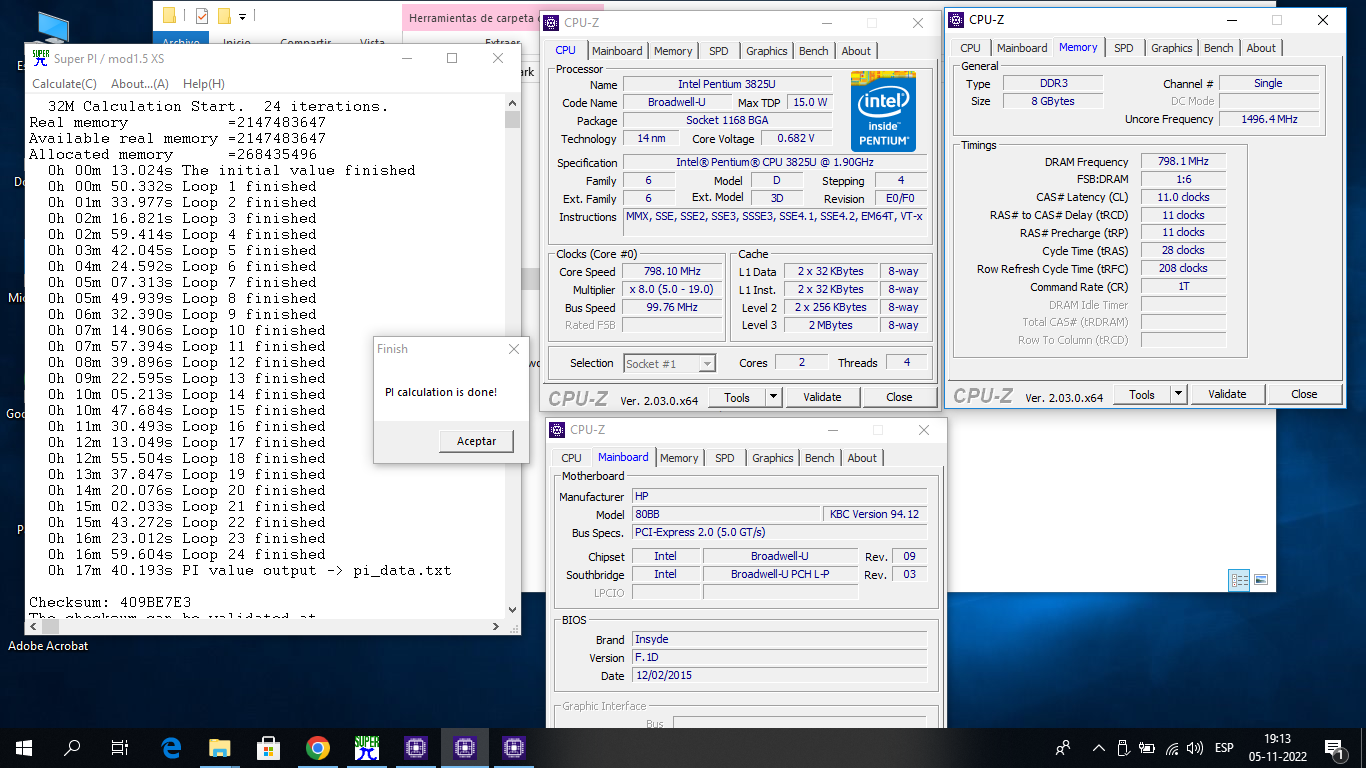Open Task View from the taskbar
The height and width of the screenshot is (768, 1366).
coord(120,748)
